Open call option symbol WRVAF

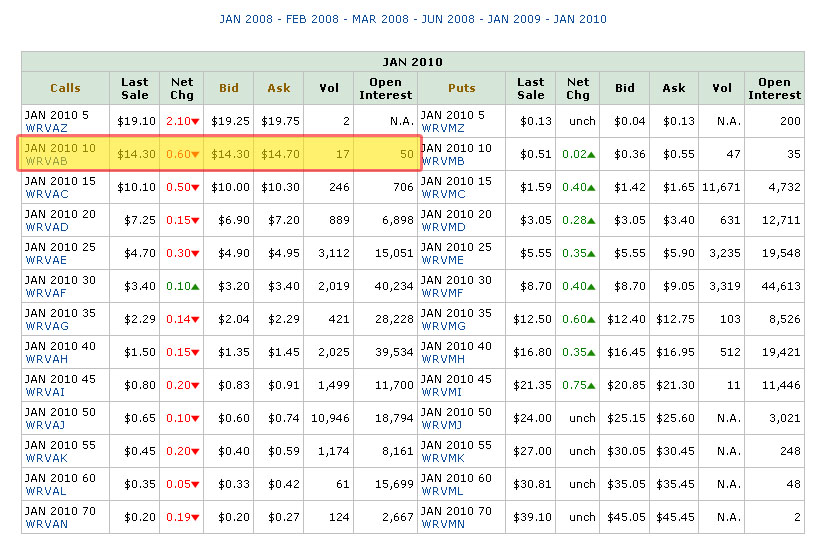point(47,295)
